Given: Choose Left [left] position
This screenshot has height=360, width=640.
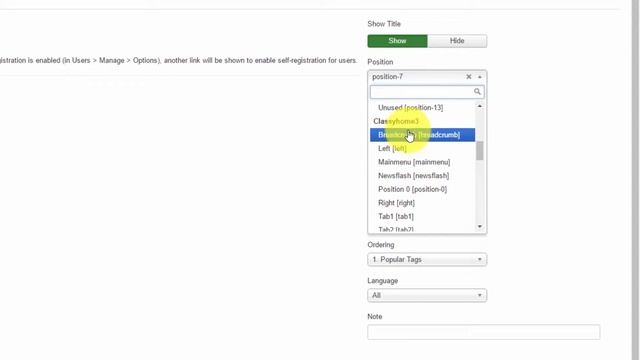Looking at the screenshot, I should pyautogui.click(x=422, y=149).
